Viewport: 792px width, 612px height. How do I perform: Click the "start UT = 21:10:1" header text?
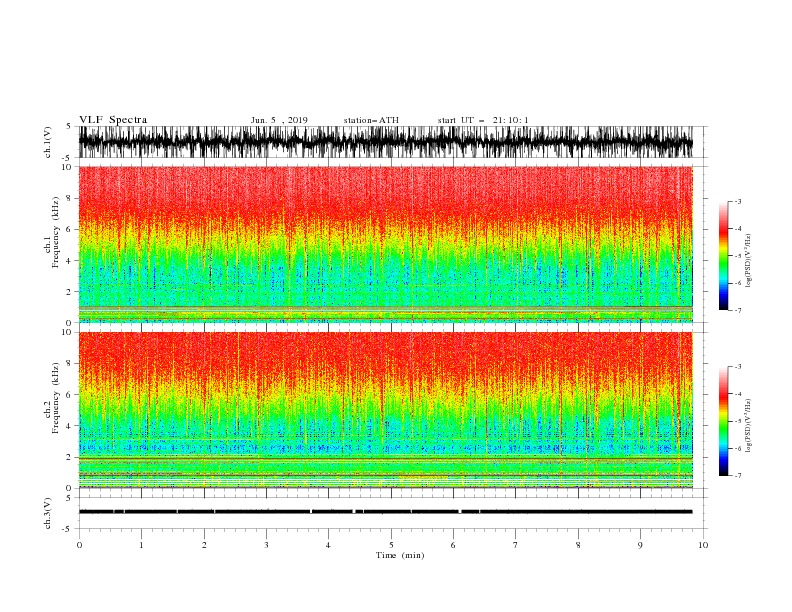[483, 120]
